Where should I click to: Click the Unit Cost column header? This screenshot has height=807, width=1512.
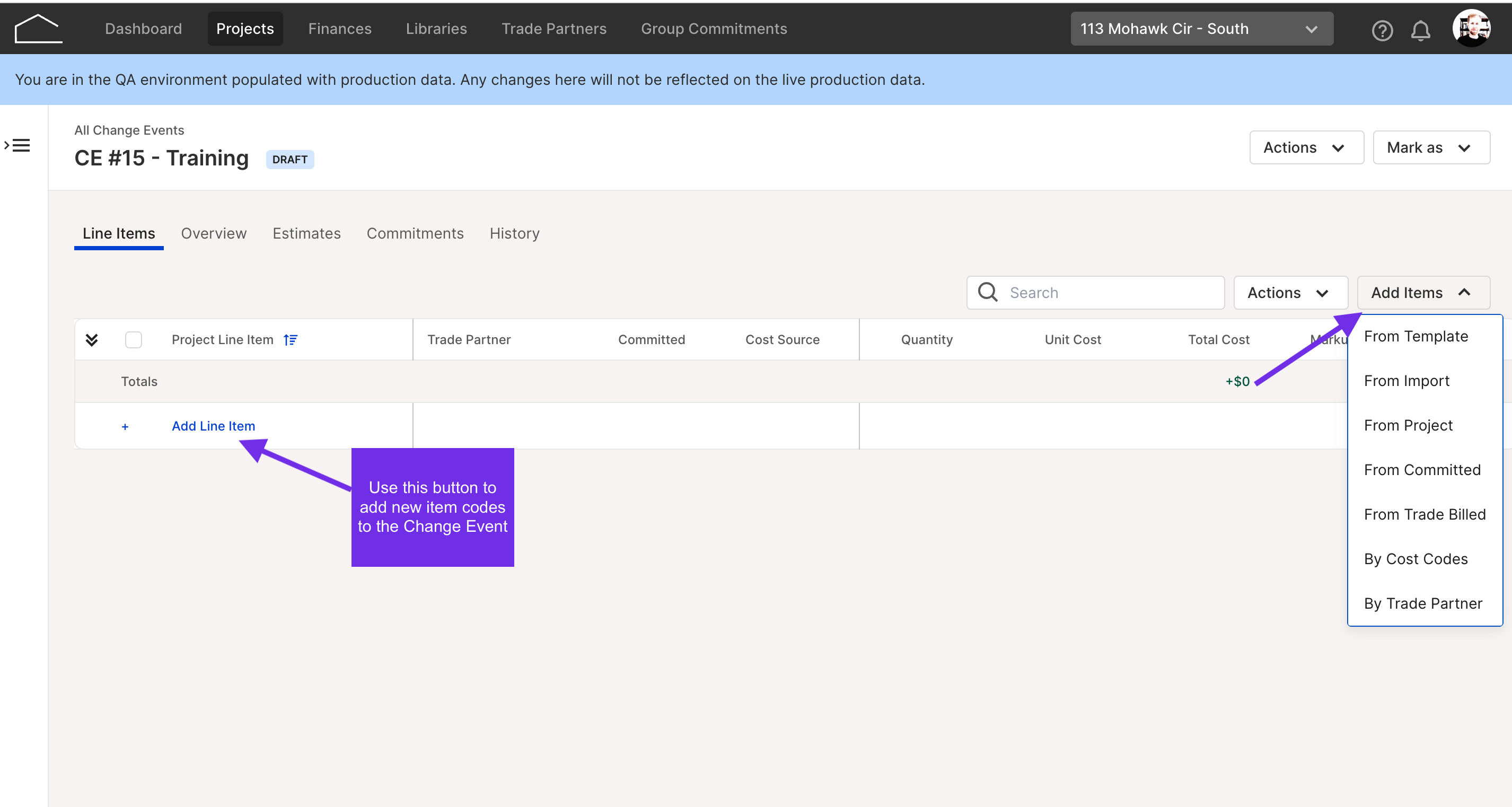click(x=1073, y=340)
